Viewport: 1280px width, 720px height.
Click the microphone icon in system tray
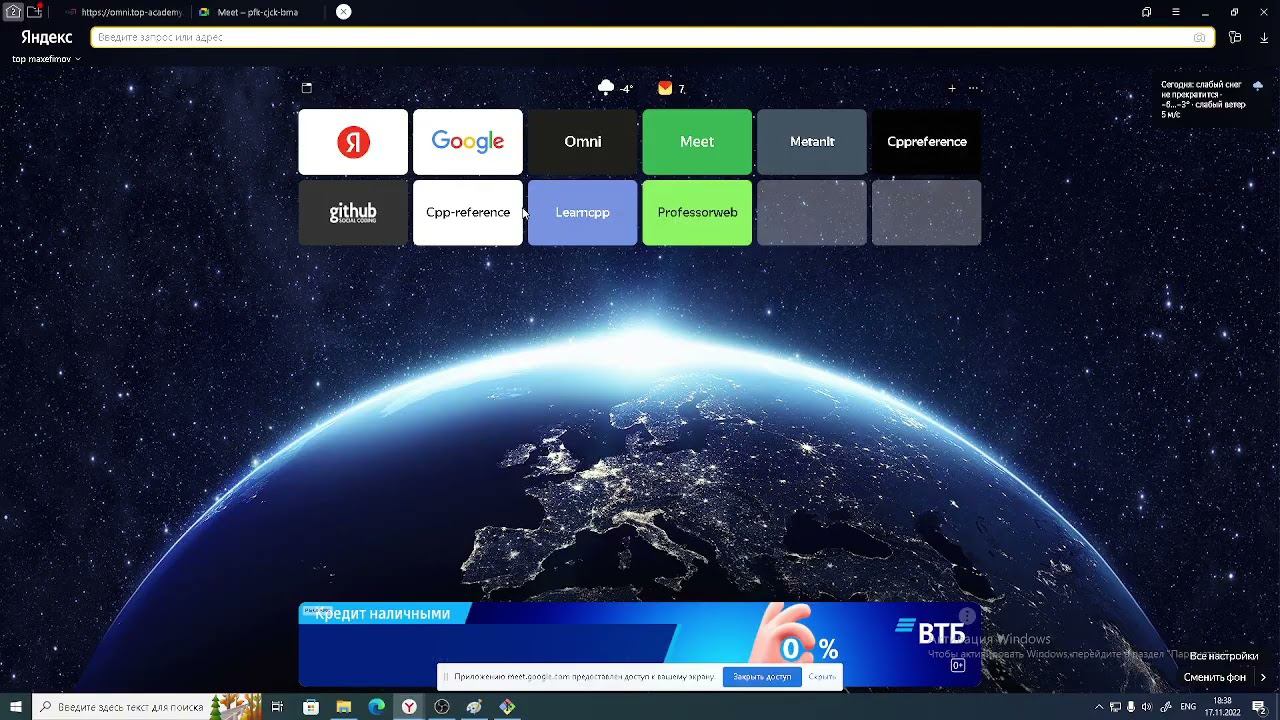pos(1131,707)
